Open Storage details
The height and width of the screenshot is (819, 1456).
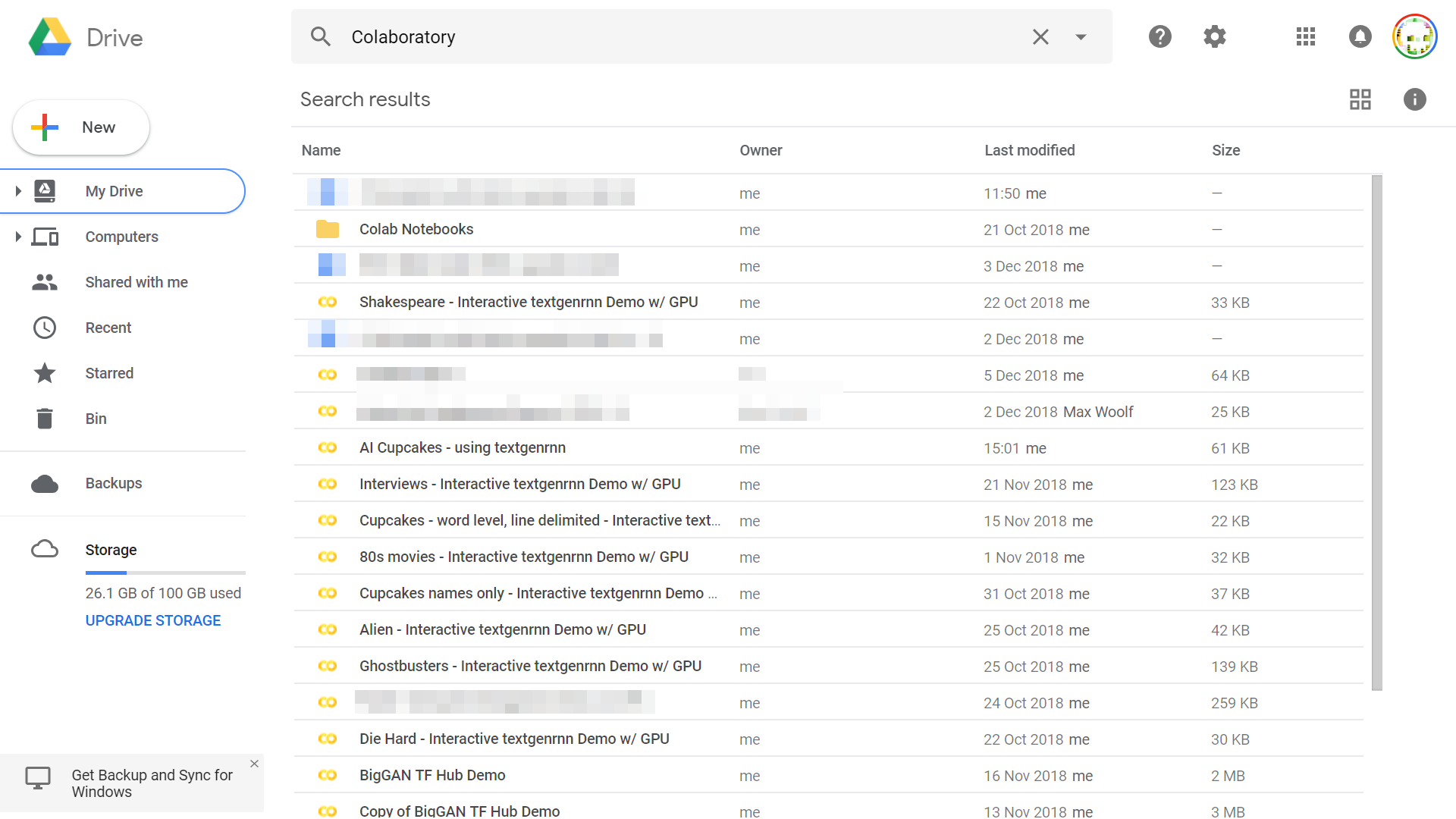click(111, 550)
